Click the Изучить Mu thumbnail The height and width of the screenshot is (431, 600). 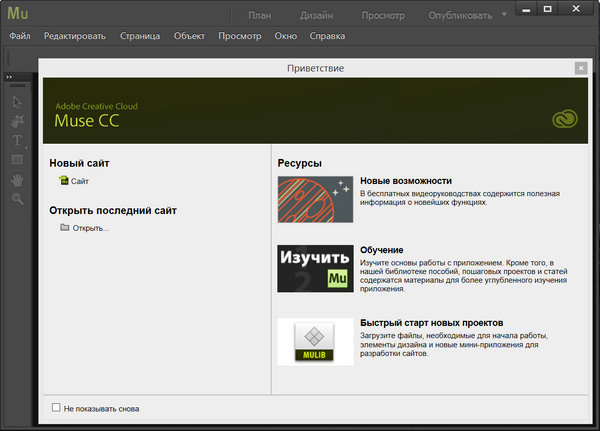pos(315,268)
